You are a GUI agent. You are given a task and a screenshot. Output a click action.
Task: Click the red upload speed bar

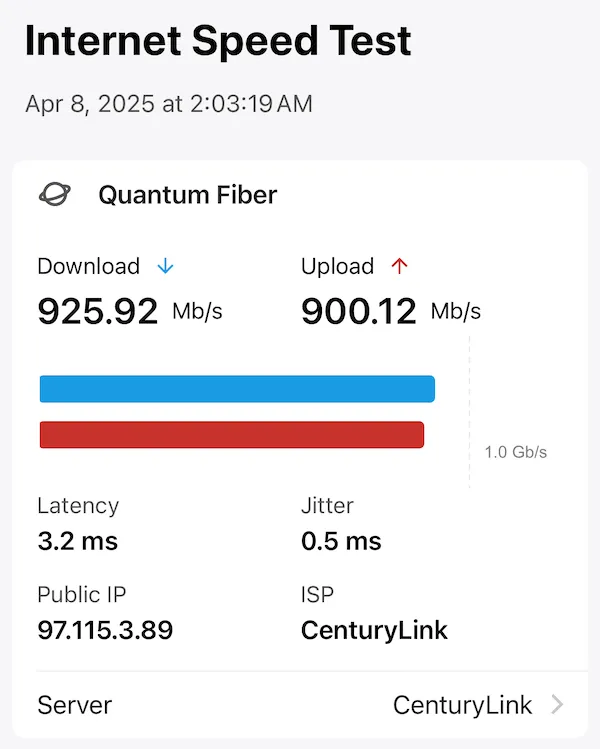tap(232, 435)
